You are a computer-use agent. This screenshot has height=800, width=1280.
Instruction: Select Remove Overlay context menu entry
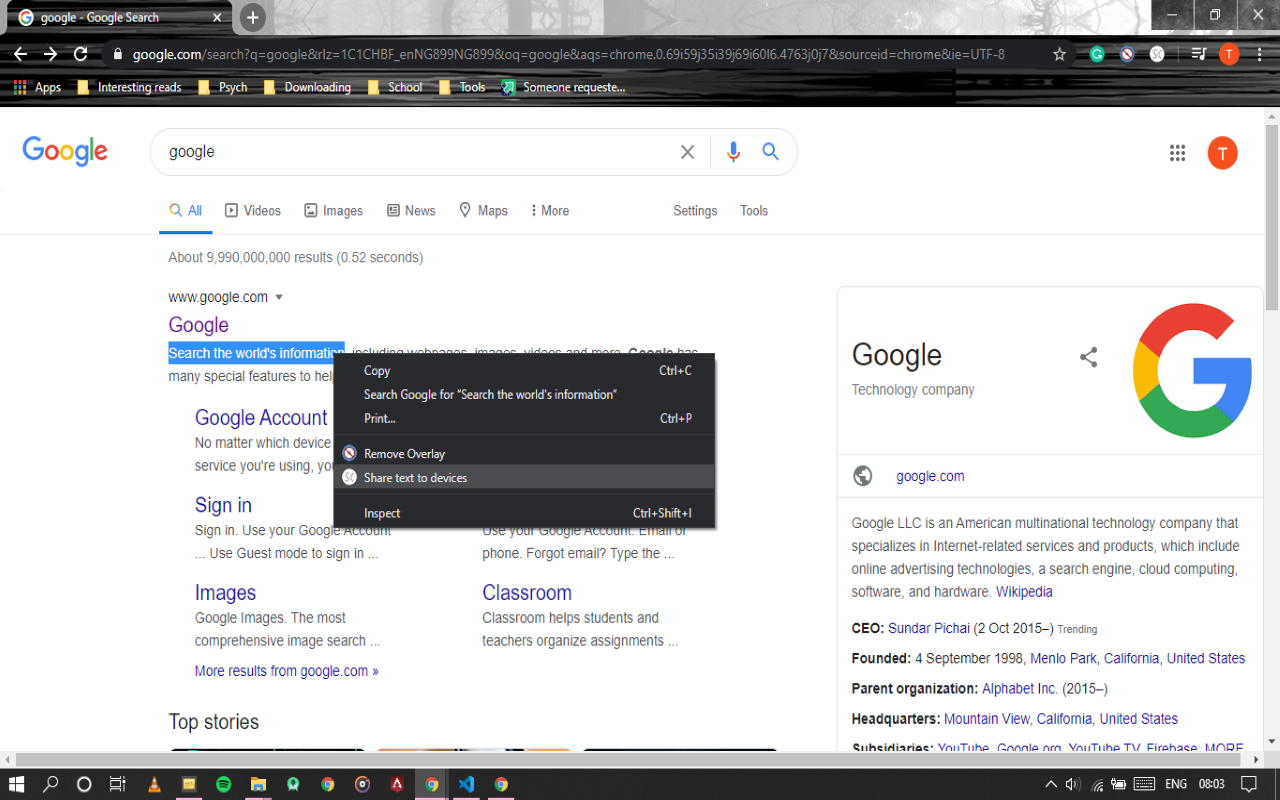click(524, 453)
